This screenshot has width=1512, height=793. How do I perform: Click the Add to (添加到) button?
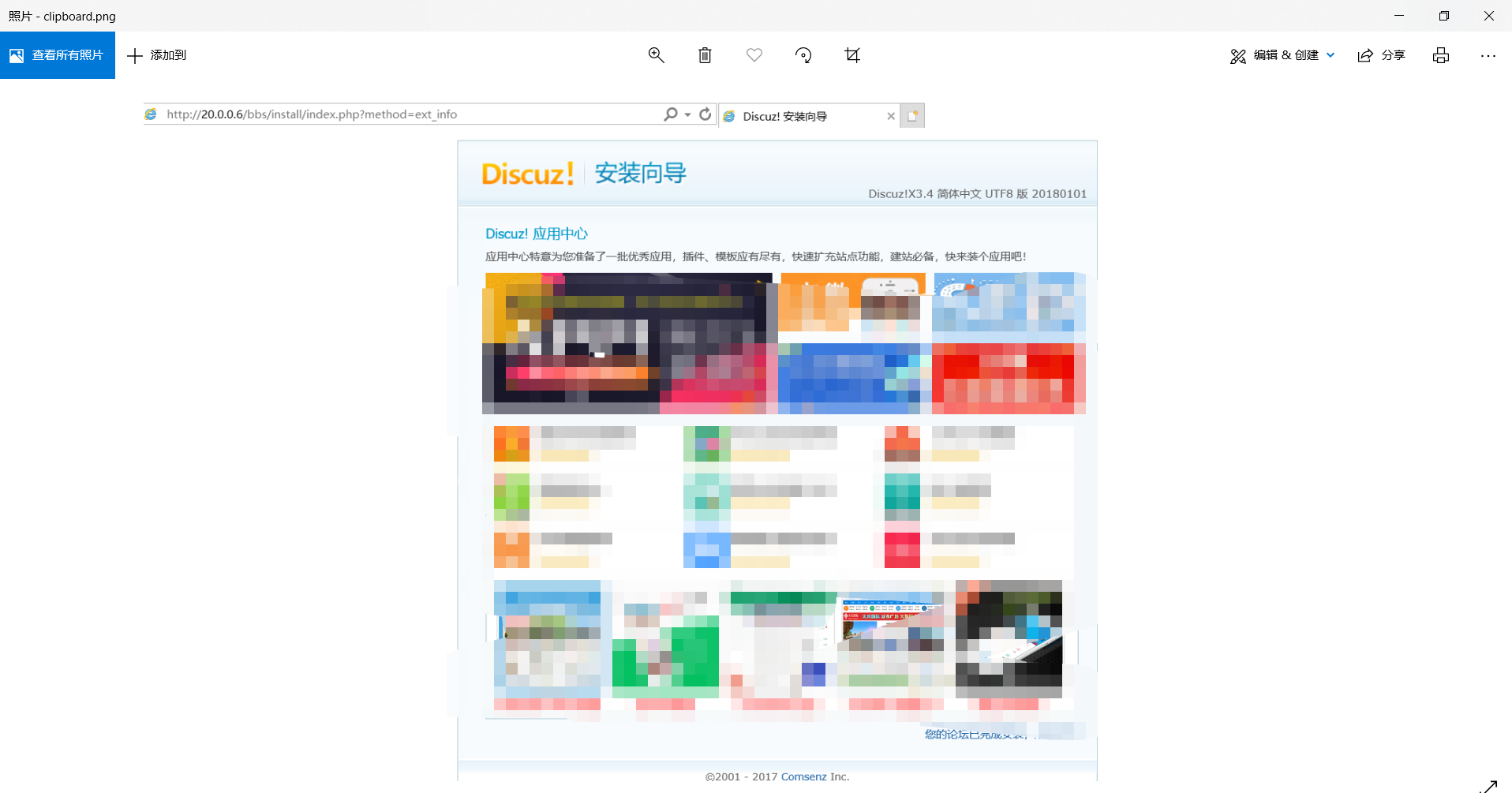pyautogui.click(x=157, y=55)
